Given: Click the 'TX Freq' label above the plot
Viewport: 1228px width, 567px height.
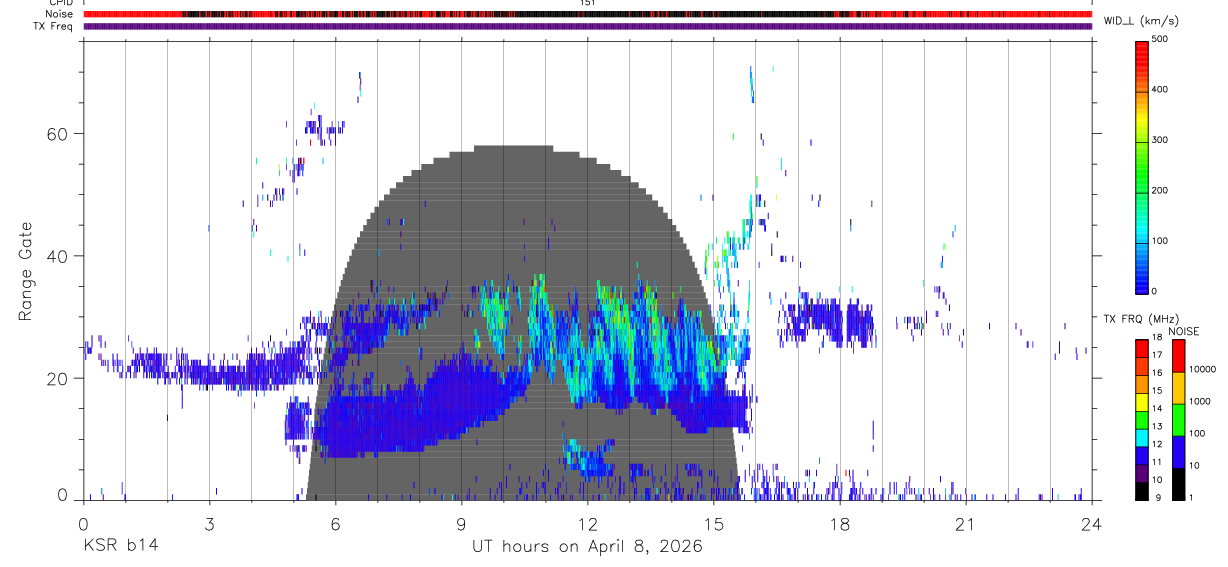Looking at the screenshot, I should pos(53,26).
